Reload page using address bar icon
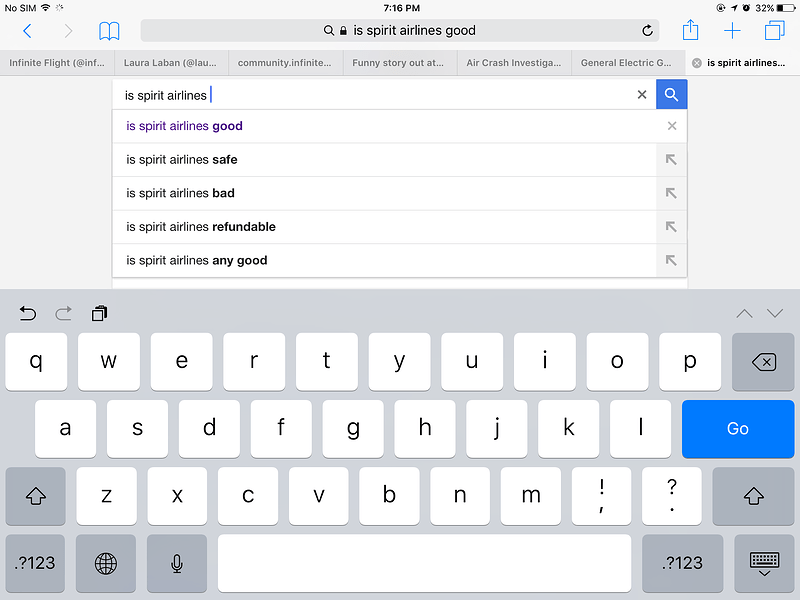The width and height of the screenshot is (800, 600). [647, 31]
